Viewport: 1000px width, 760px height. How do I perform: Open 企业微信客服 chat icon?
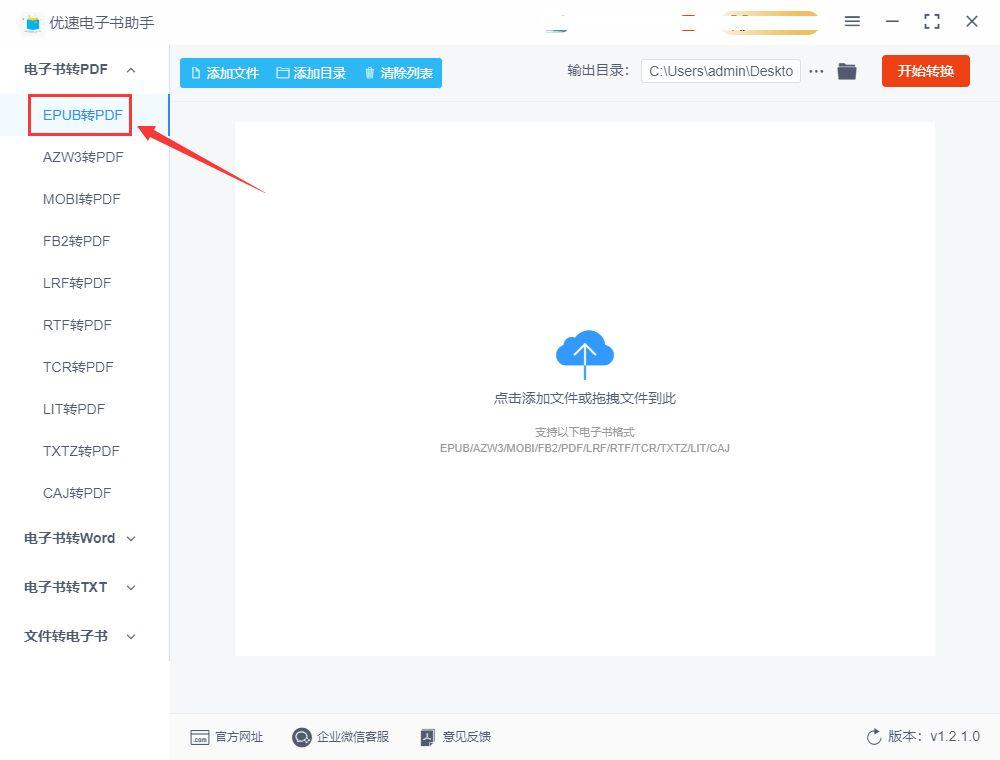tap(301, 737)
